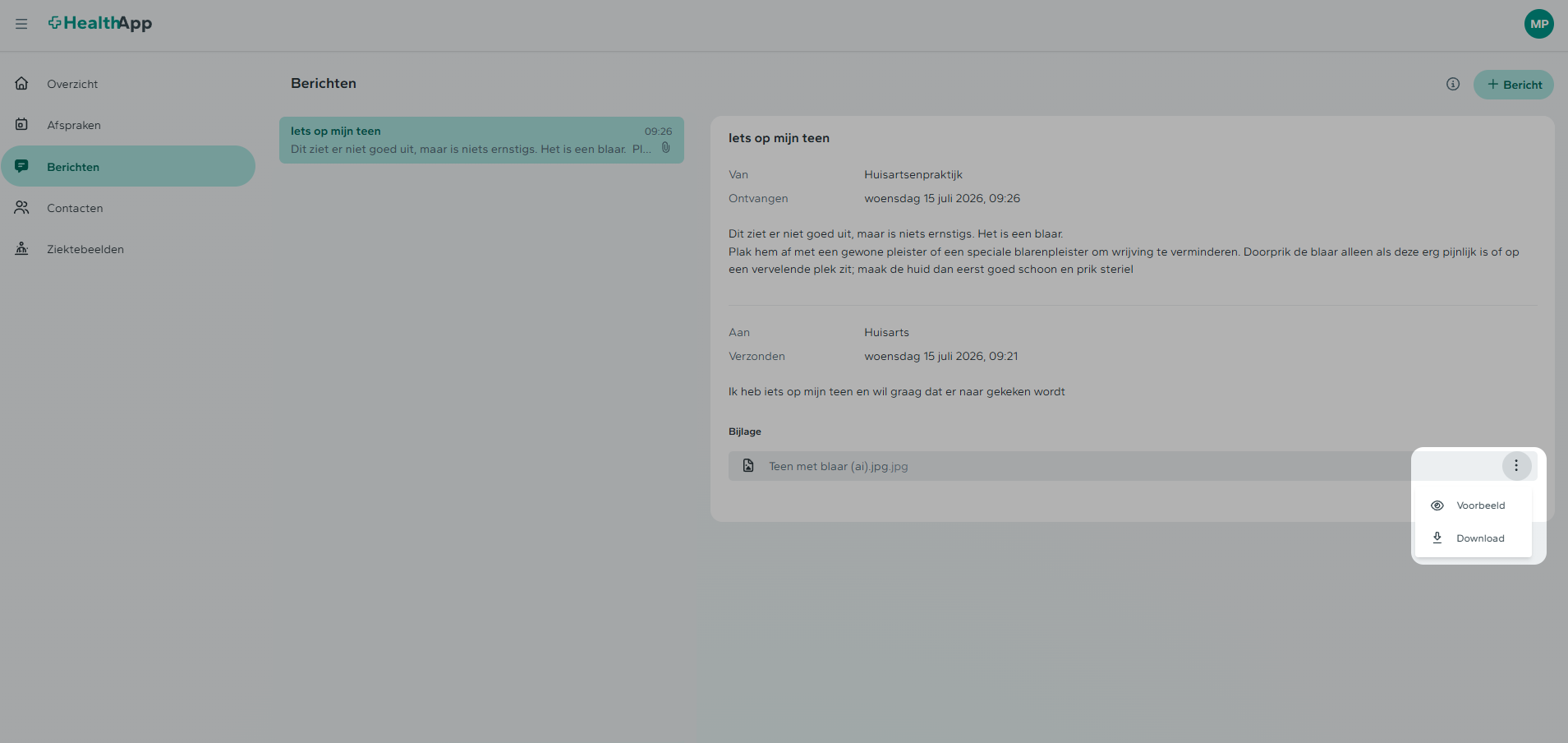Click the Bijlage label
Screen dimensions: 1568x743
745,431
